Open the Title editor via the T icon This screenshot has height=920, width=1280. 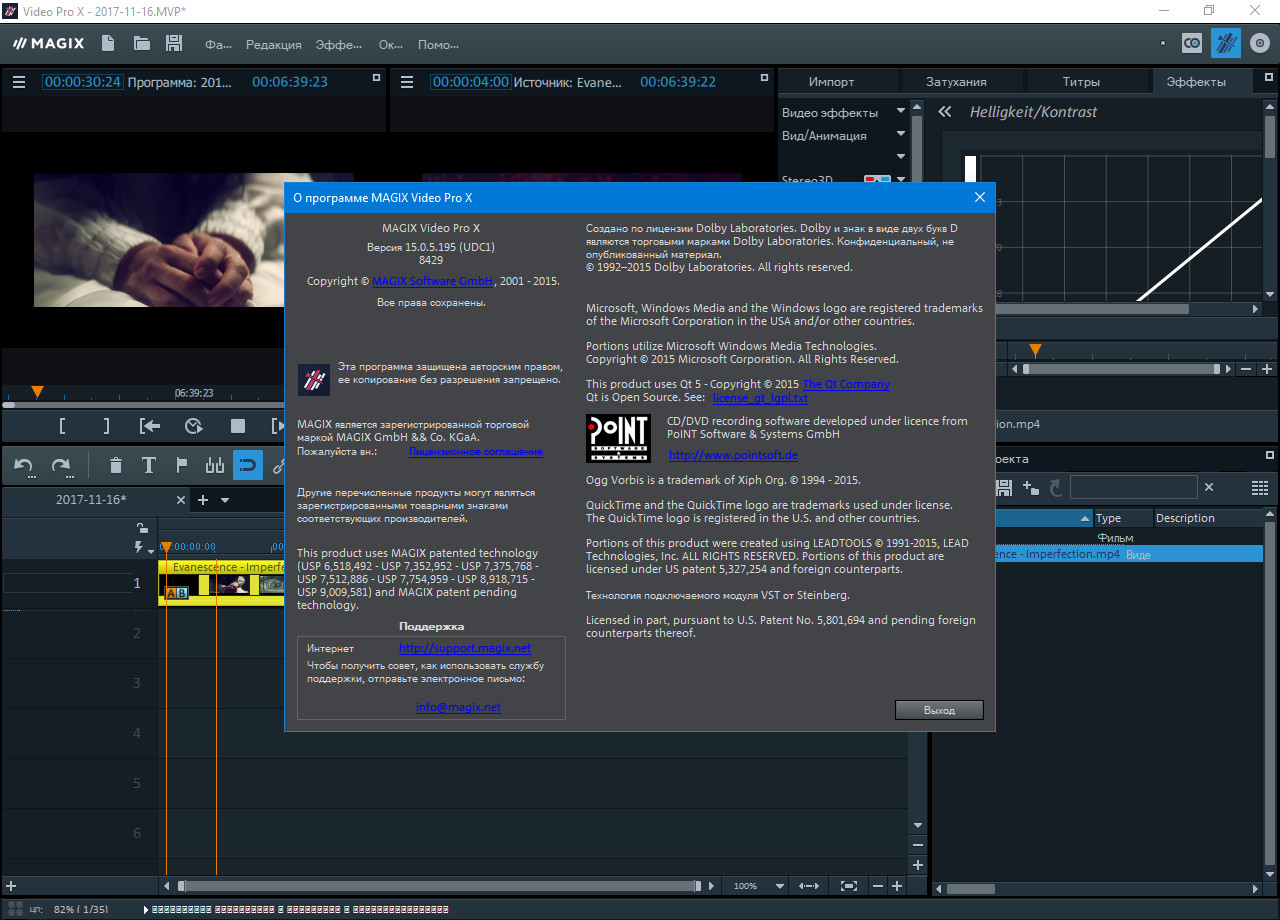pos(148,465)
